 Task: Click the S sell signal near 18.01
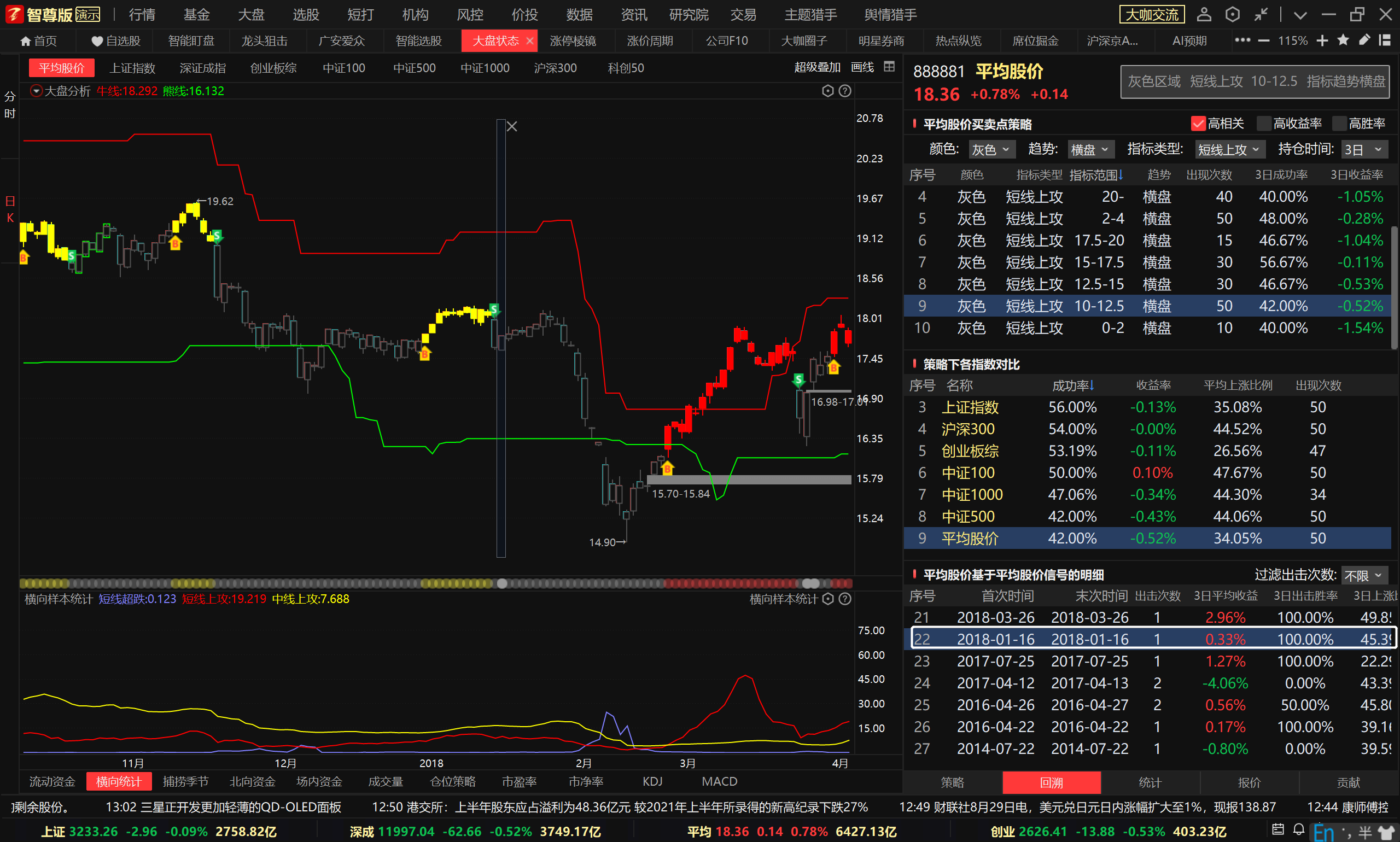click(494, 309)
